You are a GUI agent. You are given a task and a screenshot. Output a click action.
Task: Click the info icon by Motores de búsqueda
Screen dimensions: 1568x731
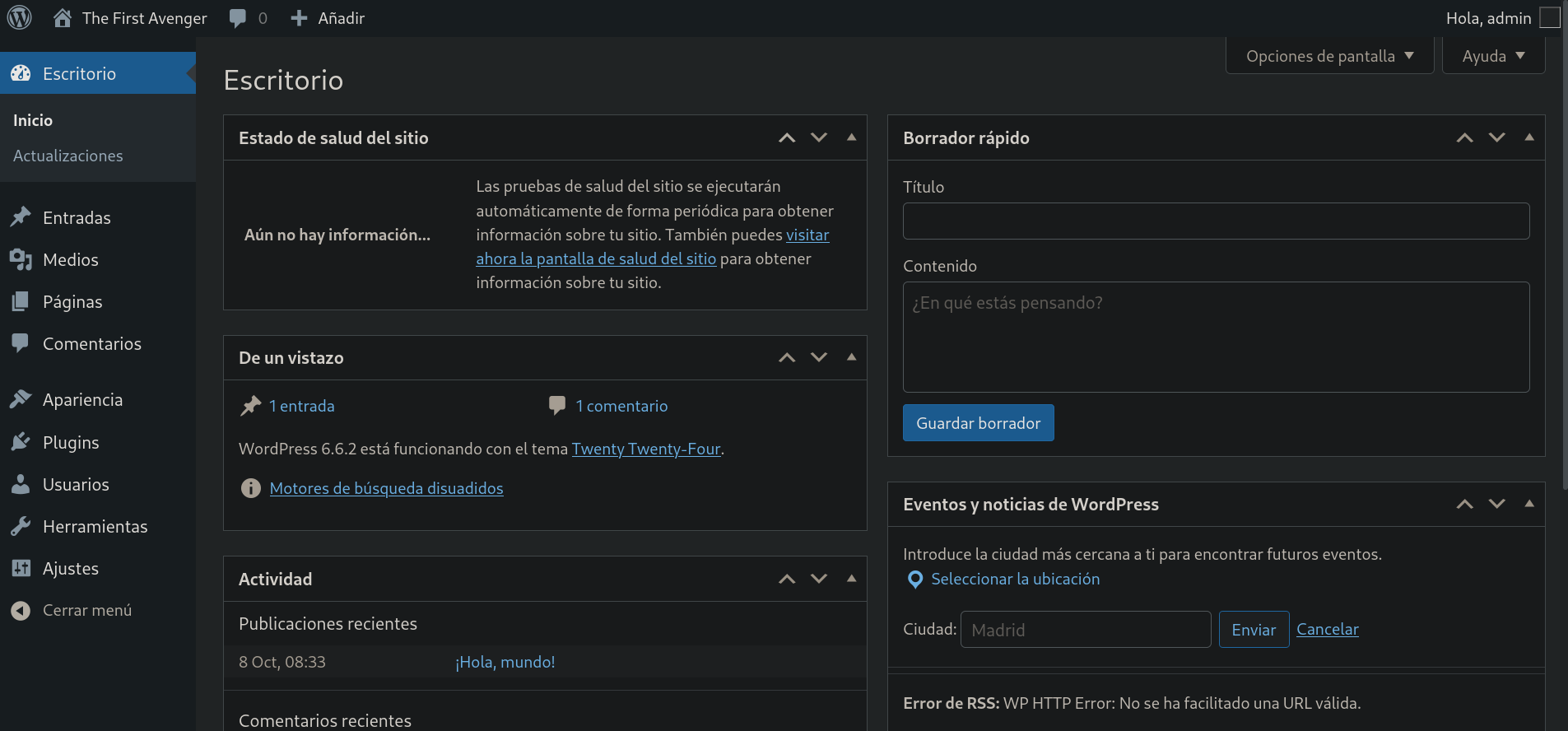pyautogui.click(x=251, y=488)
